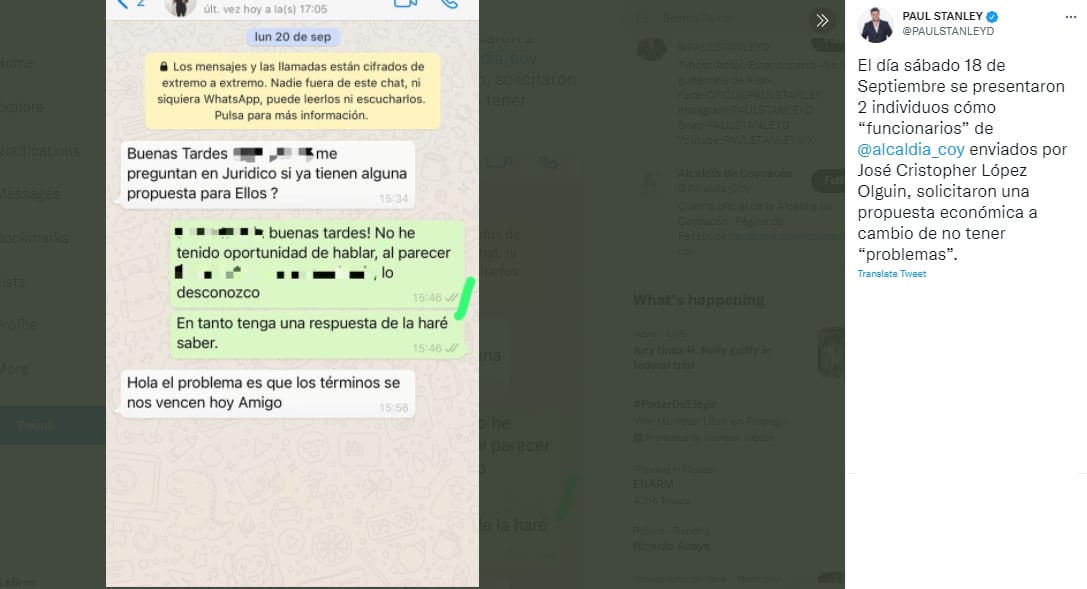Click Paul Stanley's profile avatar
Image resolution: width=1087 pixels, height=589 pixels.
[x=875, y=24]
